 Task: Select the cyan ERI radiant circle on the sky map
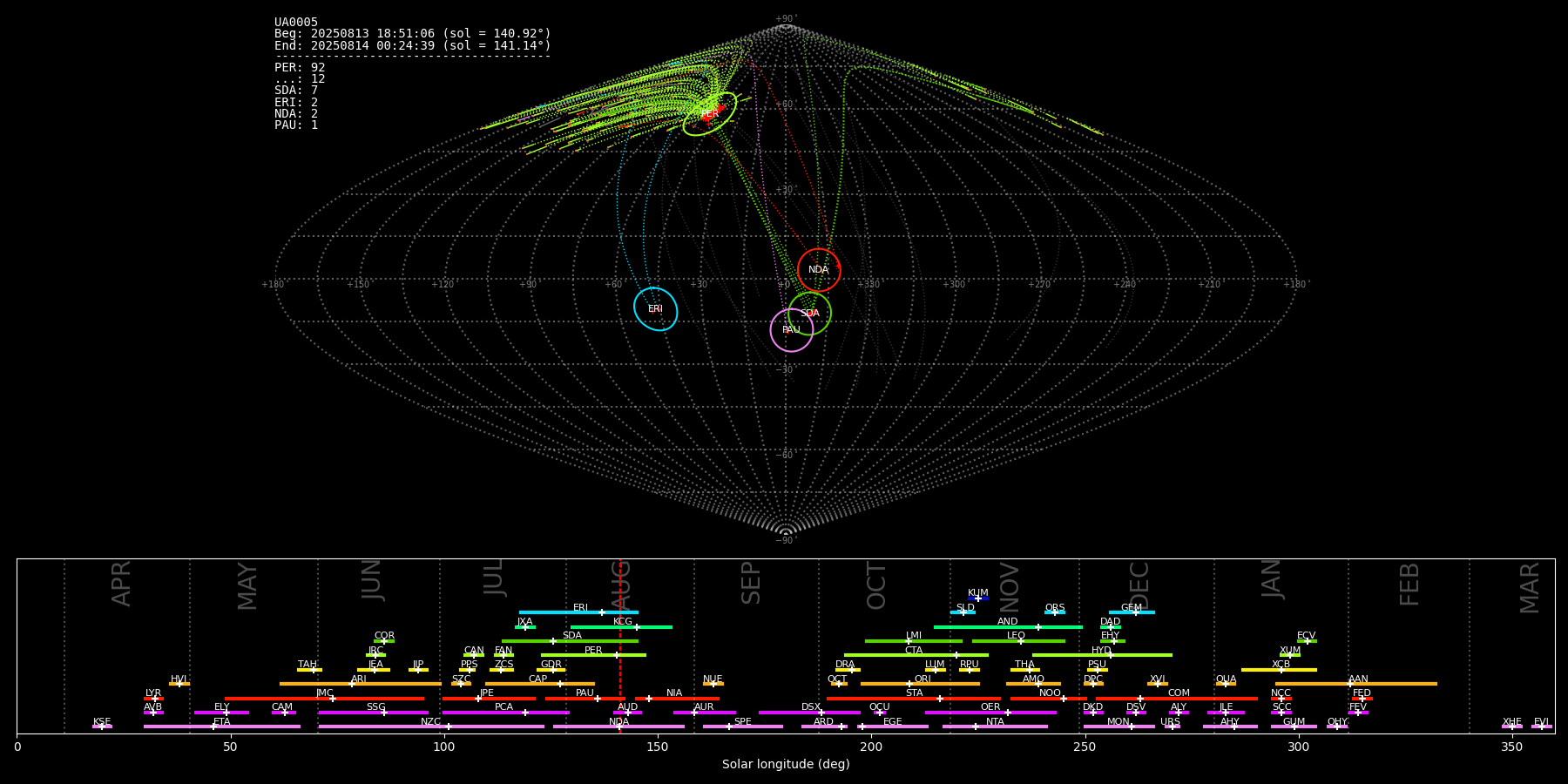656,309
